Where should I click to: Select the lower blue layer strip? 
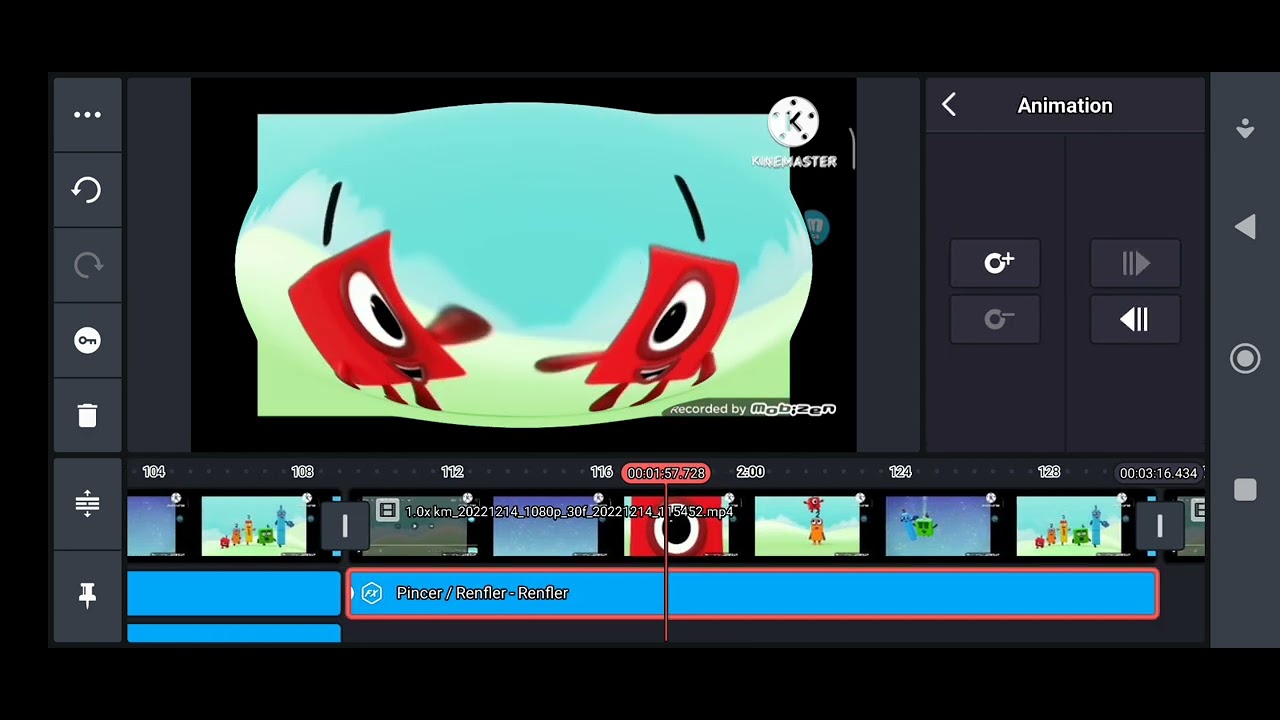234,633
